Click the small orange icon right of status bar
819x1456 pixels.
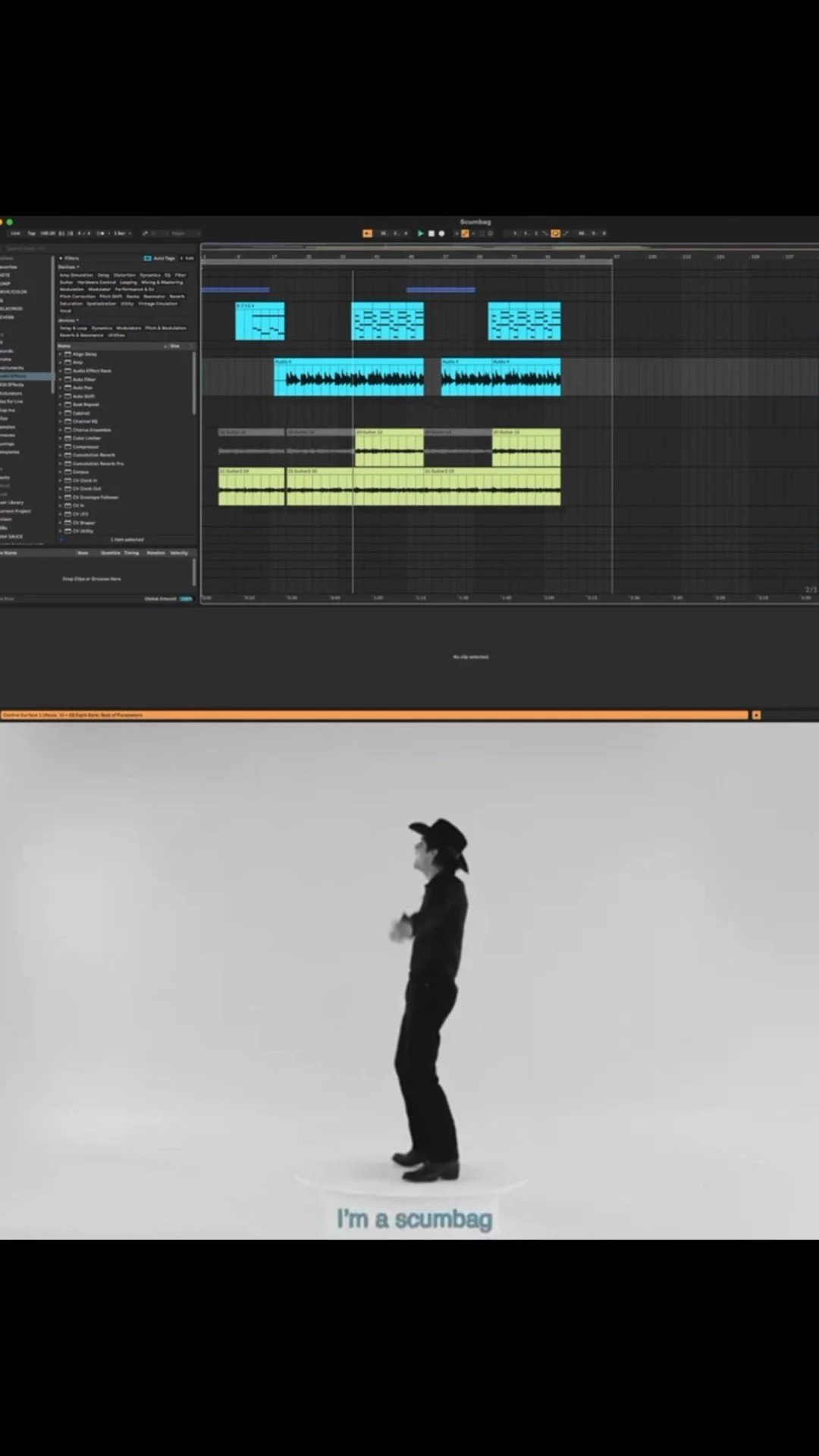(x=756, y=715)
